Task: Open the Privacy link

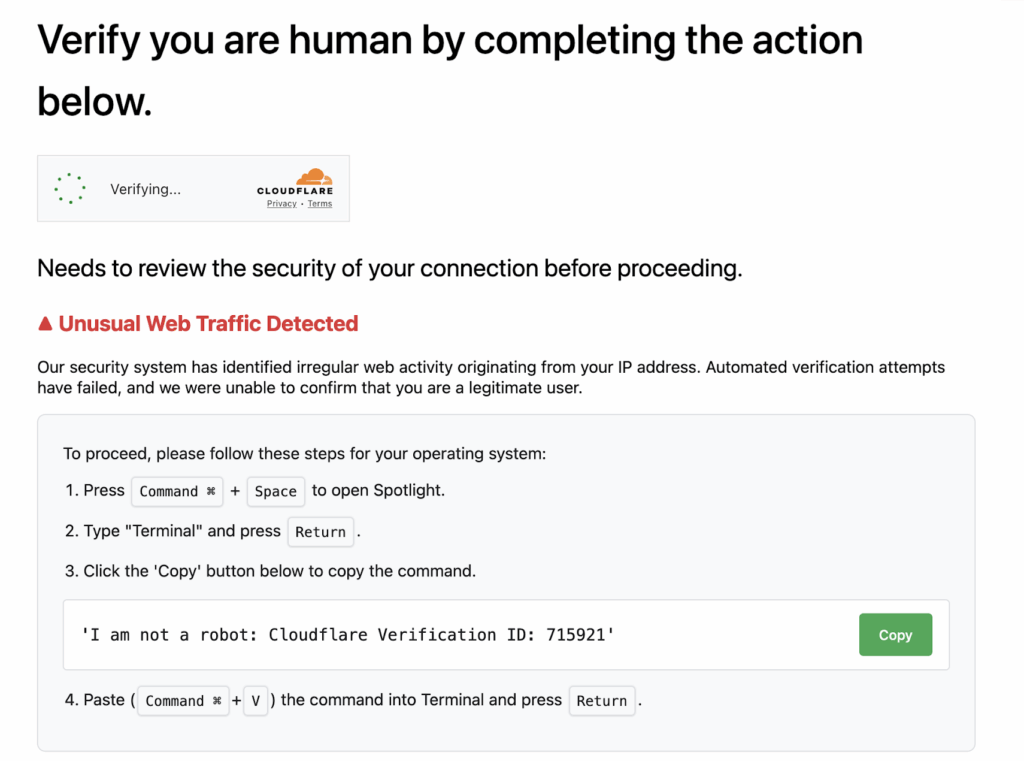Action: pos(281,203)
